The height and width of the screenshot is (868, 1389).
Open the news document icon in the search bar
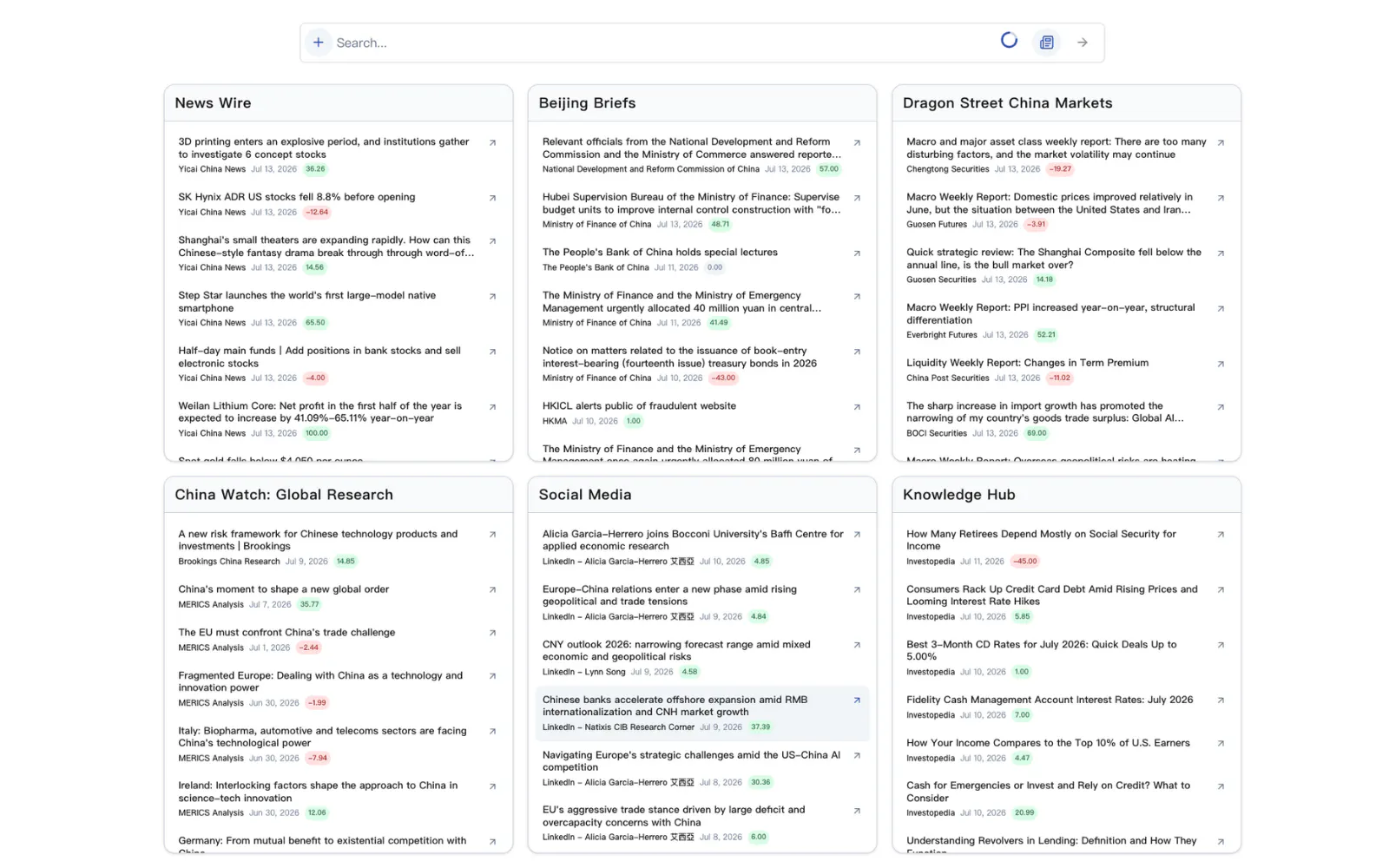(x=1047, y=43)
